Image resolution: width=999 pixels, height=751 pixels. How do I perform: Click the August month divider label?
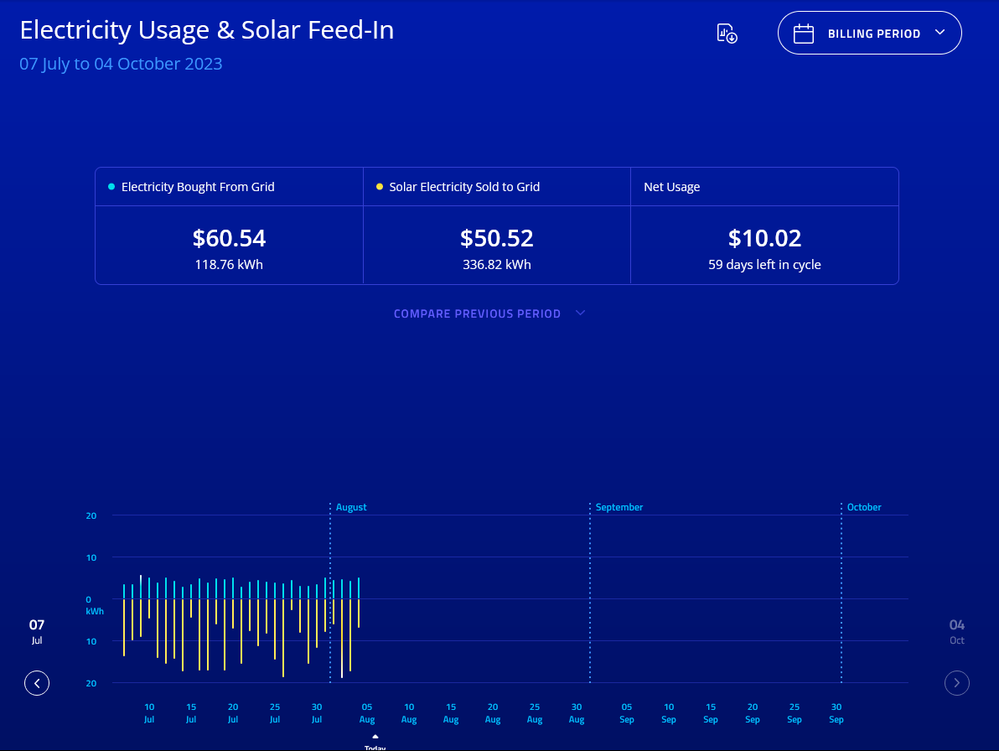(x=351, y=507)
